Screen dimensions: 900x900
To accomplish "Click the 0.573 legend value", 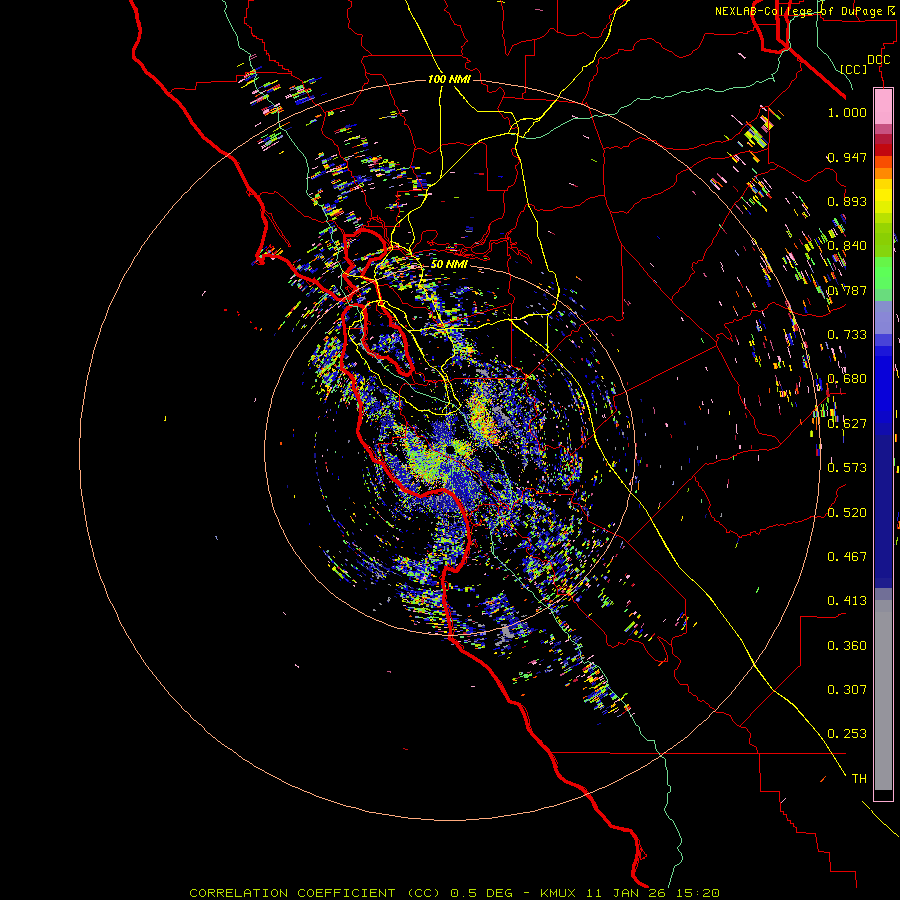I will pyautogui.click(x=847, y=468).
